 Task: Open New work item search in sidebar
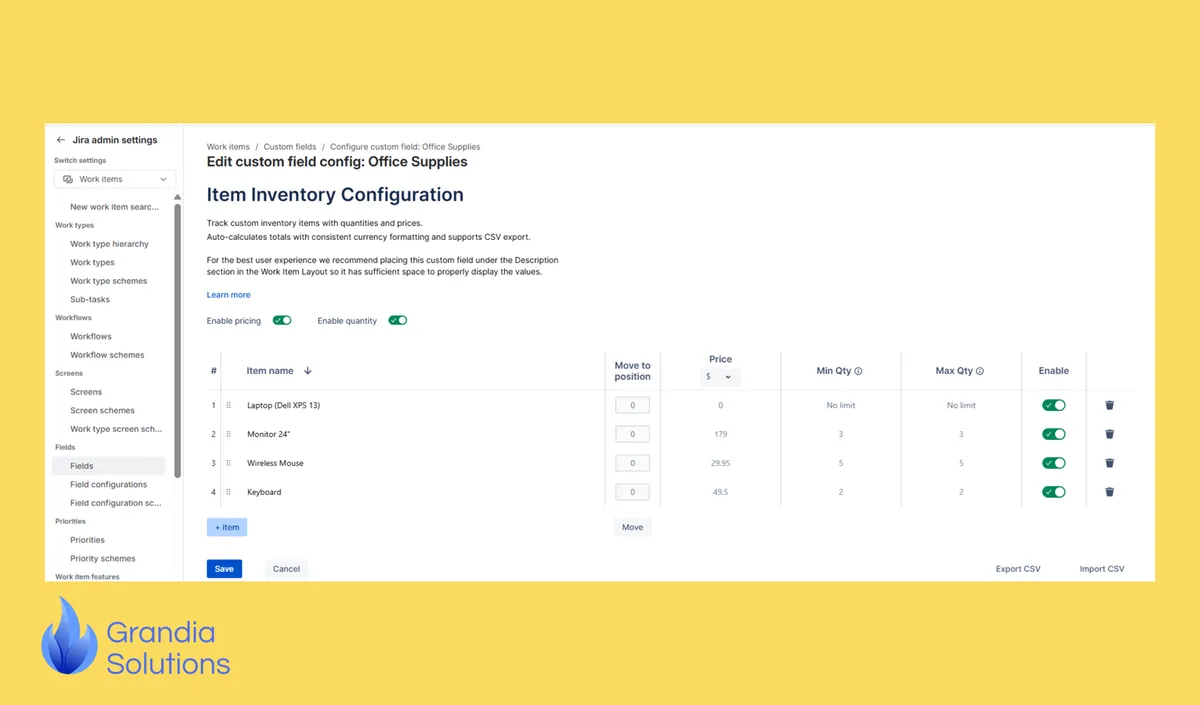tap(114, 207)
